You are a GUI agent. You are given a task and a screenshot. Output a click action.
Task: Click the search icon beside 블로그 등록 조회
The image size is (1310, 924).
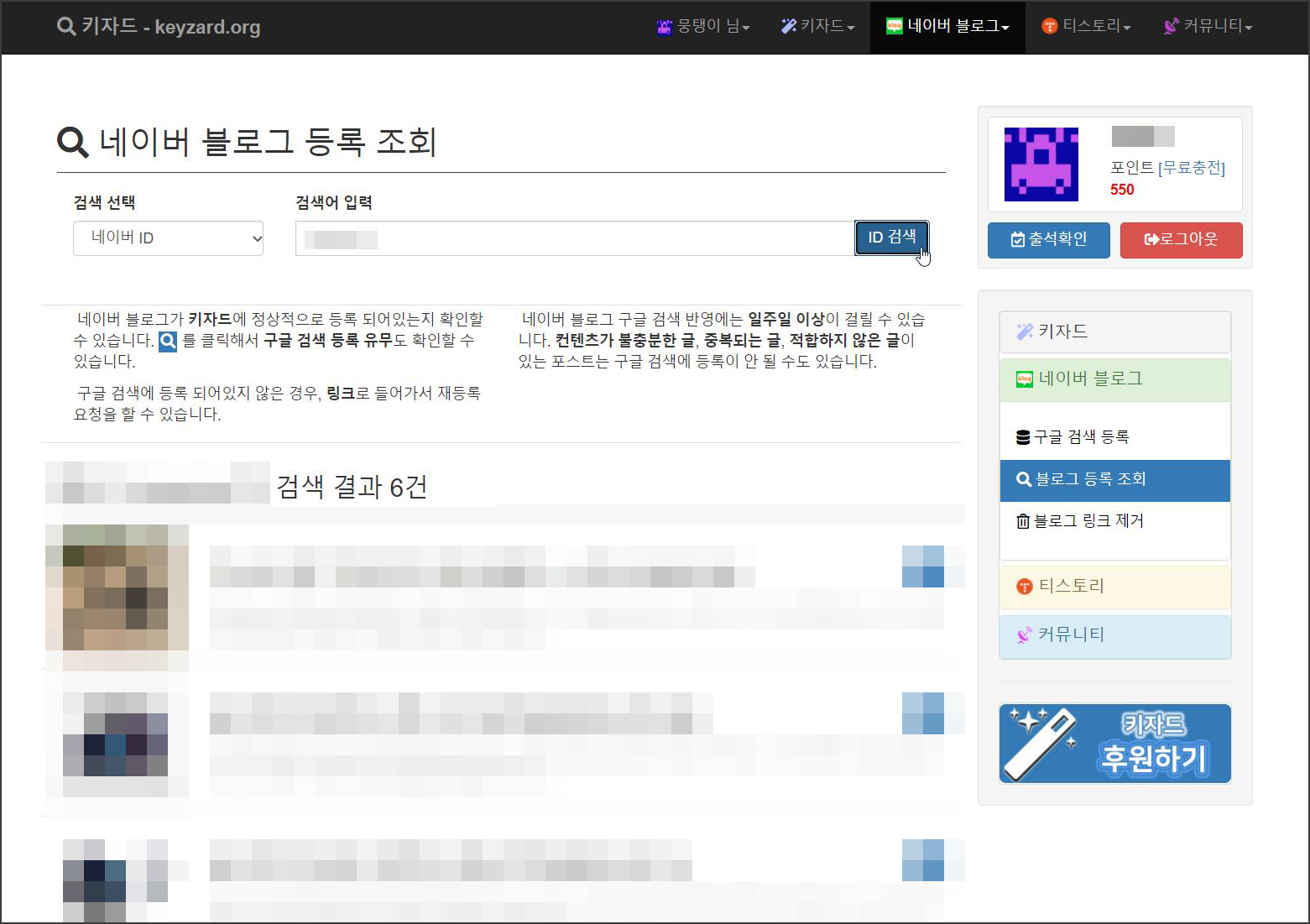point(1024,479)
